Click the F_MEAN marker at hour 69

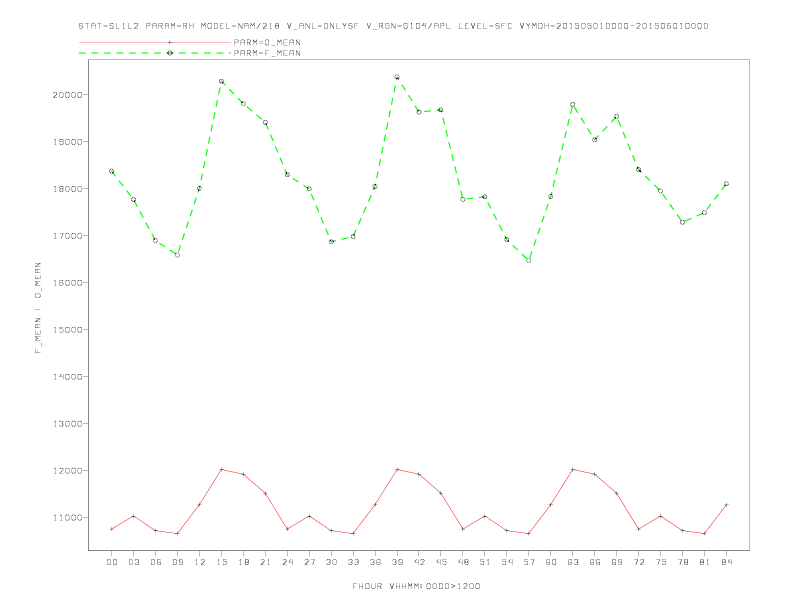coord(617,117)
